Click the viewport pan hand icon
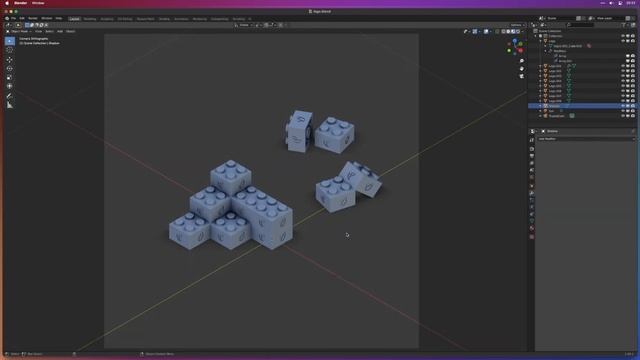The height and width of the screenshot is (360, 640). pos(522,69)
